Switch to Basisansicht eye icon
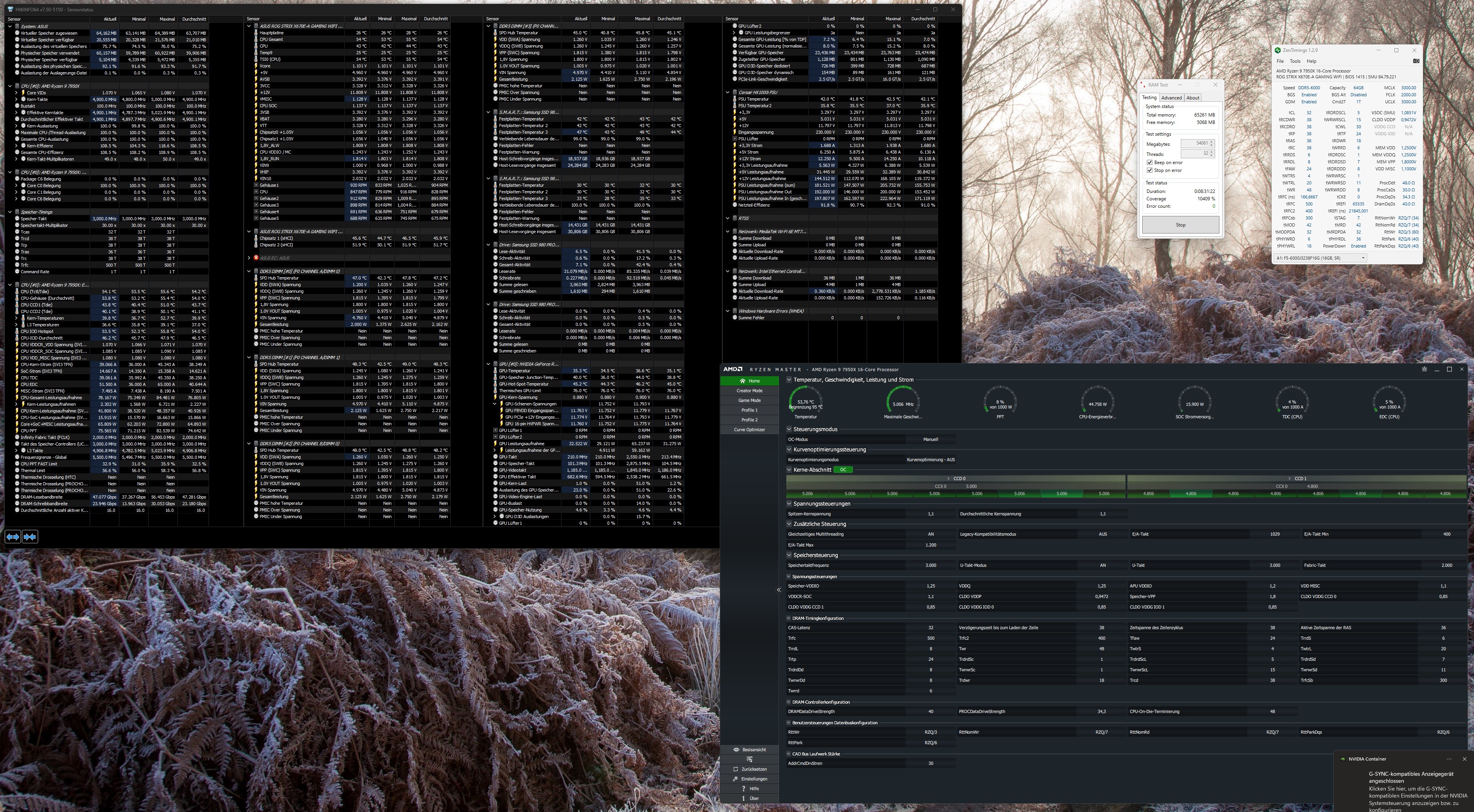This screenshot has width=1474, height=812. coord(736,750)
